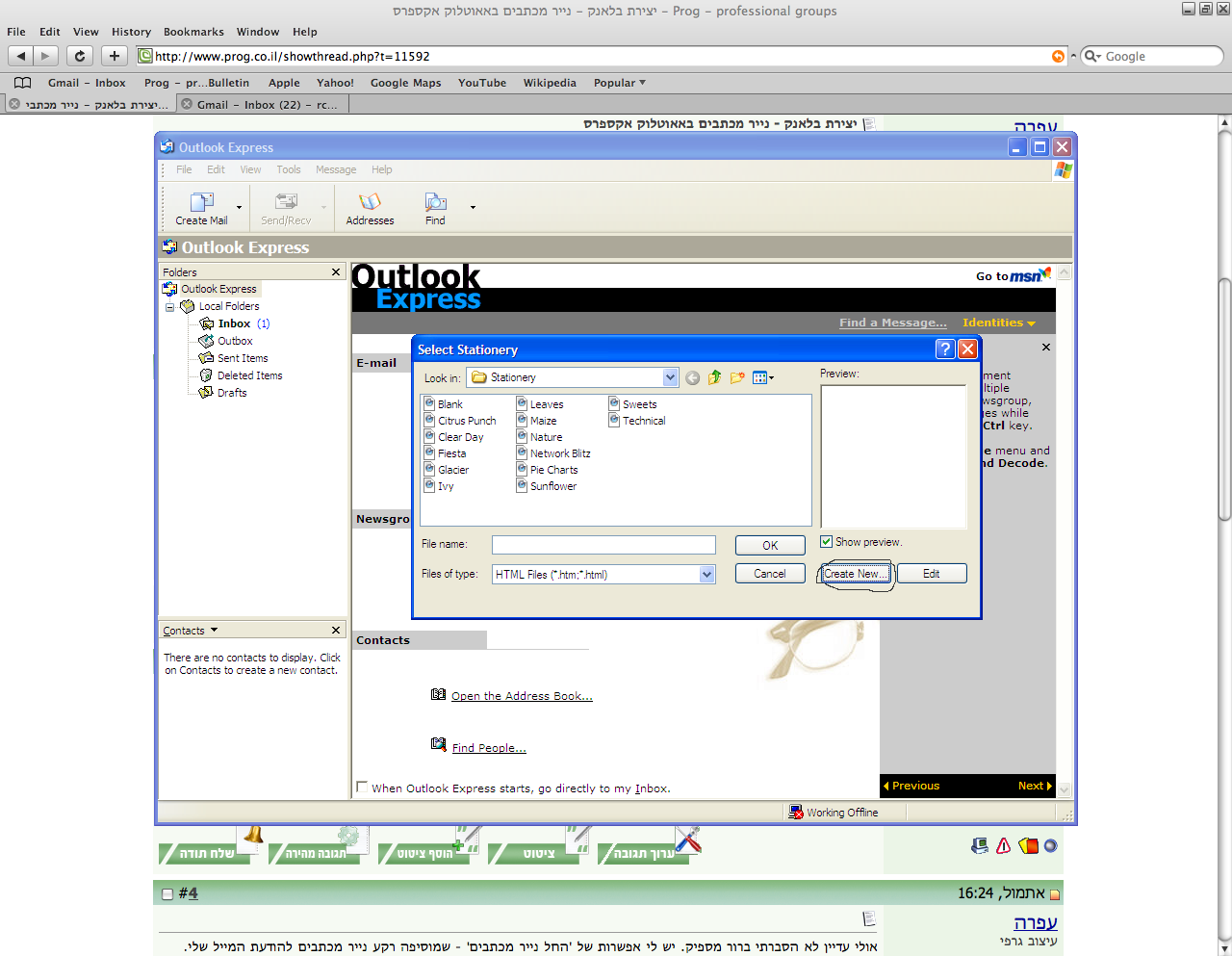The height and width of the screenshot is (956, 1232).
Task: Check 'go directly to my Inbox' option
Action: (362, 788)
